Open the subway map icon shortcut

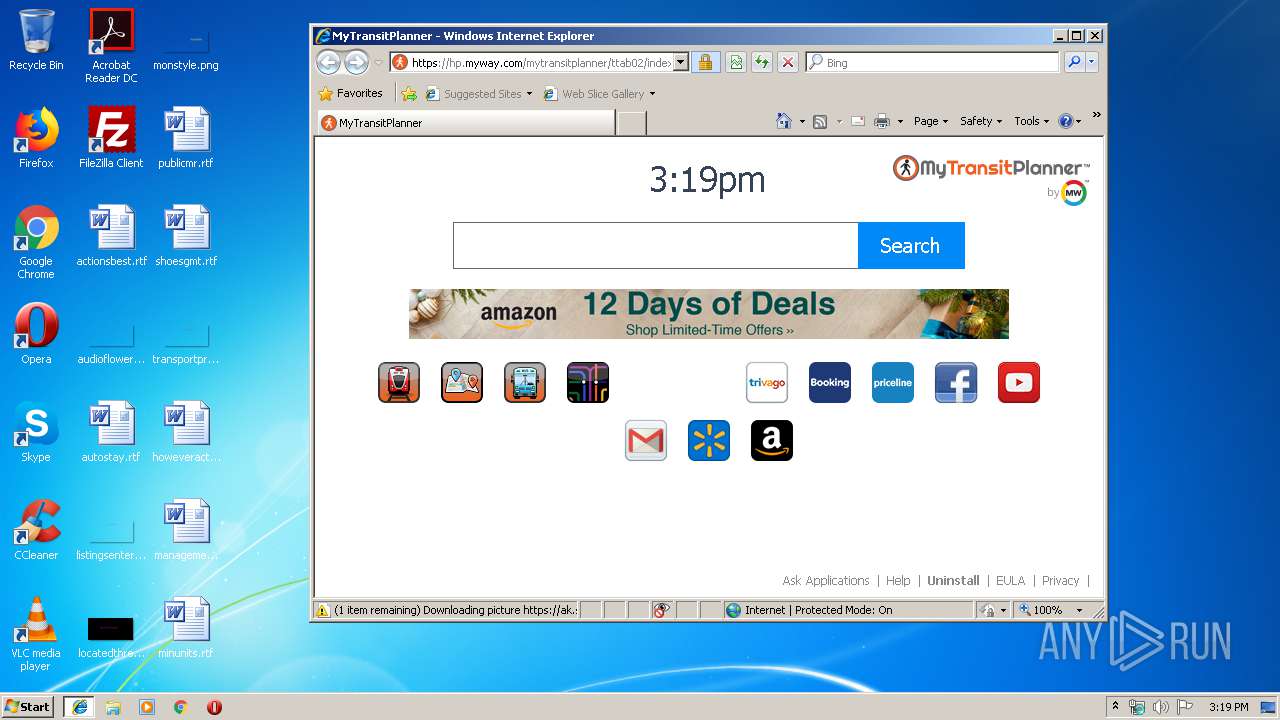pos(588,382)
